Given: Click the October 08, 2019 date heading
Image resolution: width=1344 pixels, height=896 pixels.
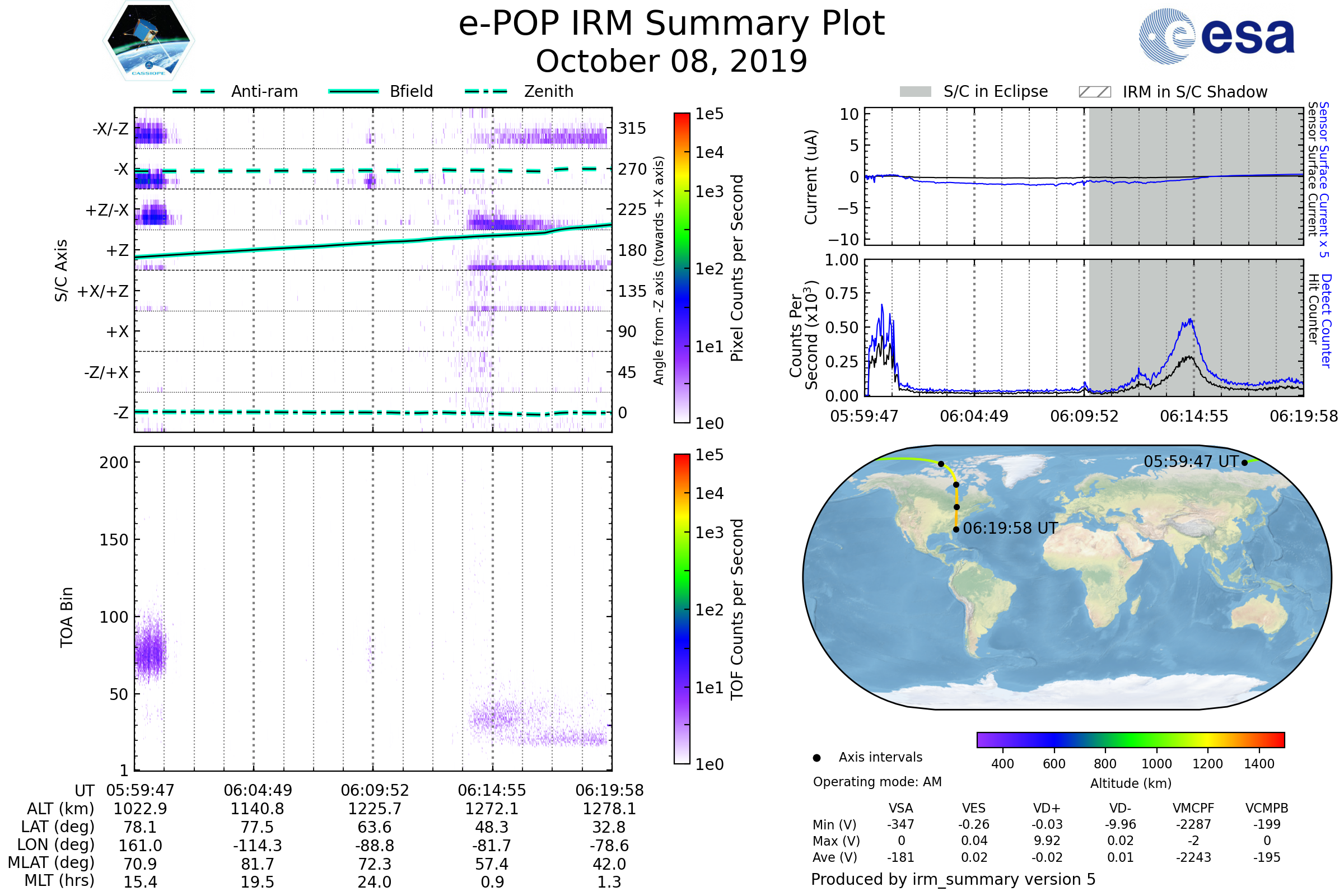Looking at the screenshot, I should point(671,61).
